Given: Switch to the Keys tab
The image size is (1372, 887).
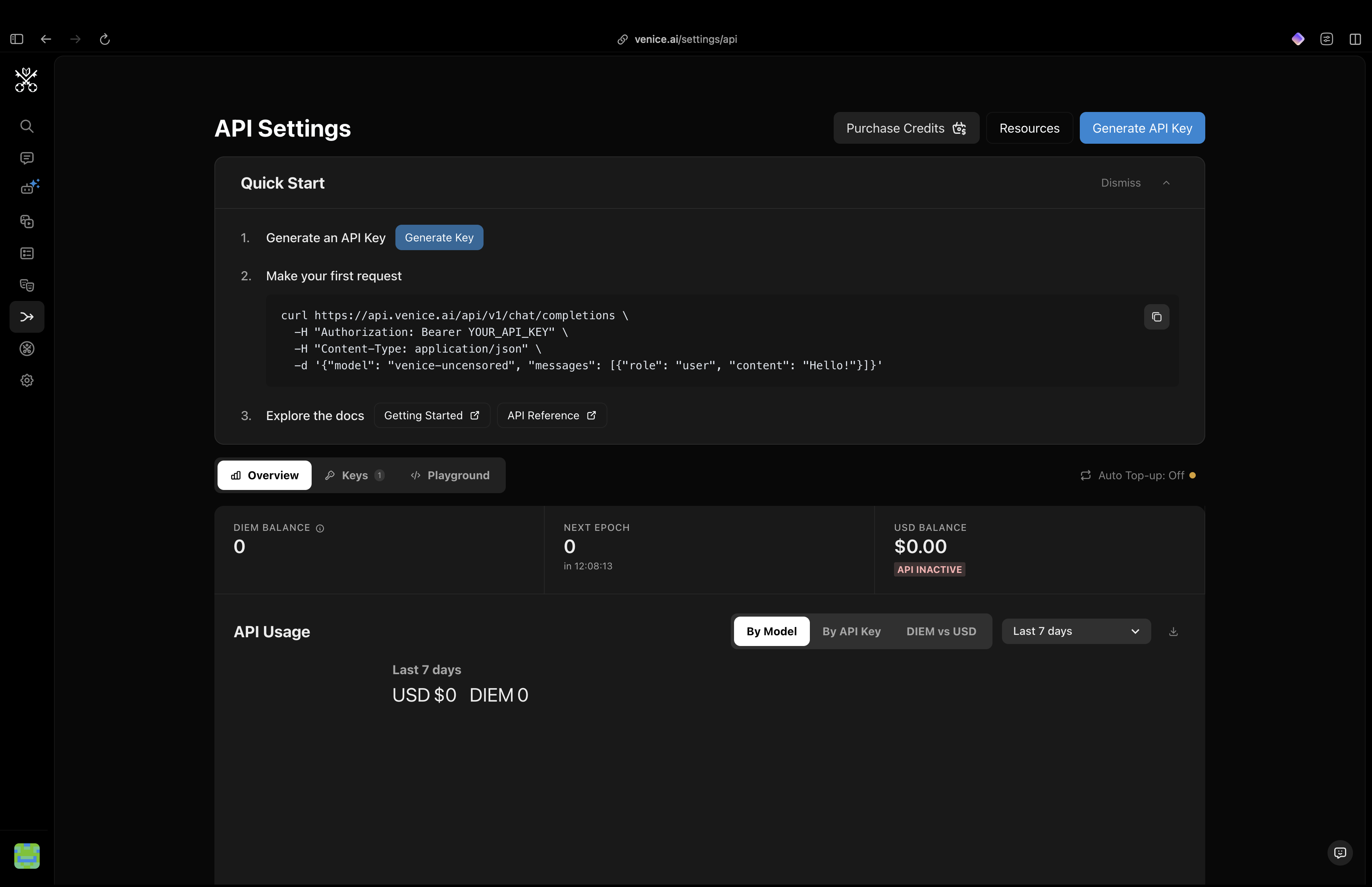Looking at the screenshot, I should [355, 475].
